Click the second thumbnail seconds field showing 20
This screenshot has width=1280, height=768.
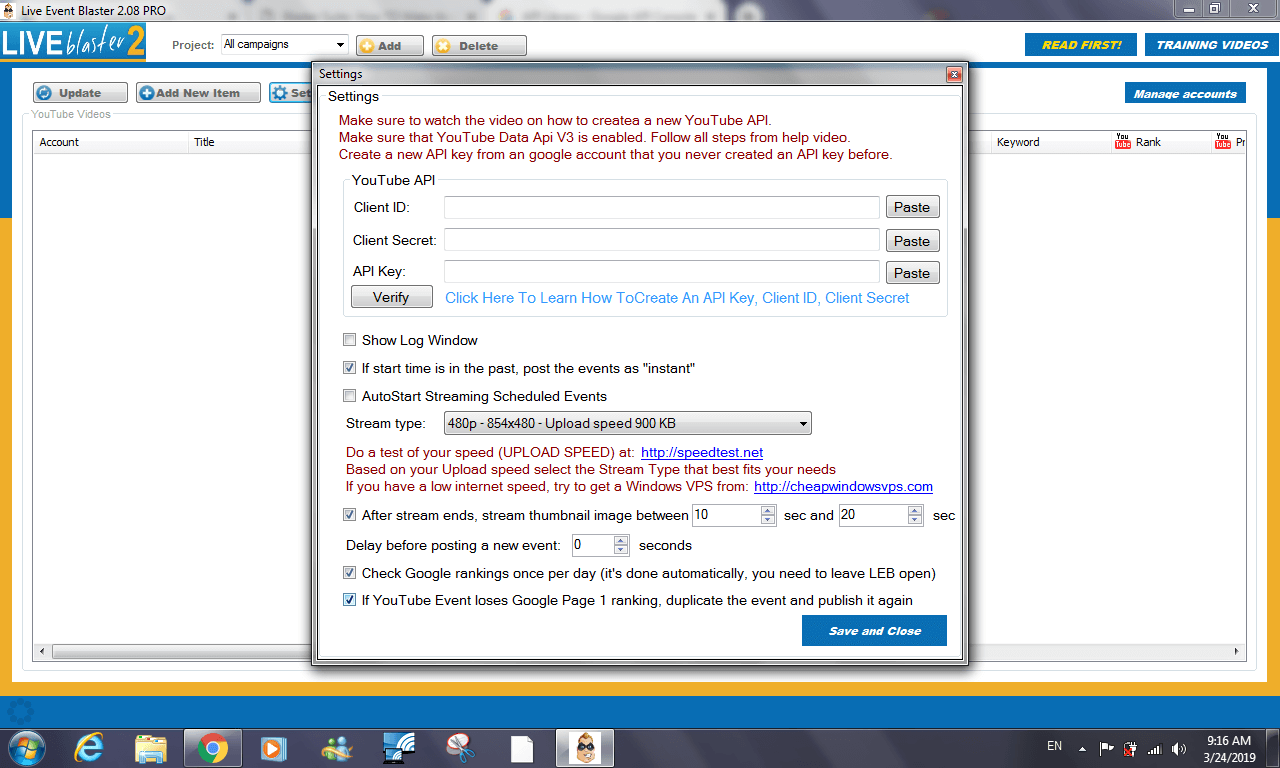pyautogui.click(x=873, y=515)
